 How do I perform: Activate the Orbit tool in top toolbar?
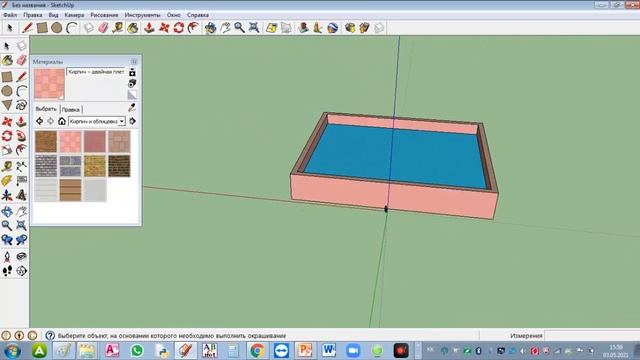tap(210, 28)
